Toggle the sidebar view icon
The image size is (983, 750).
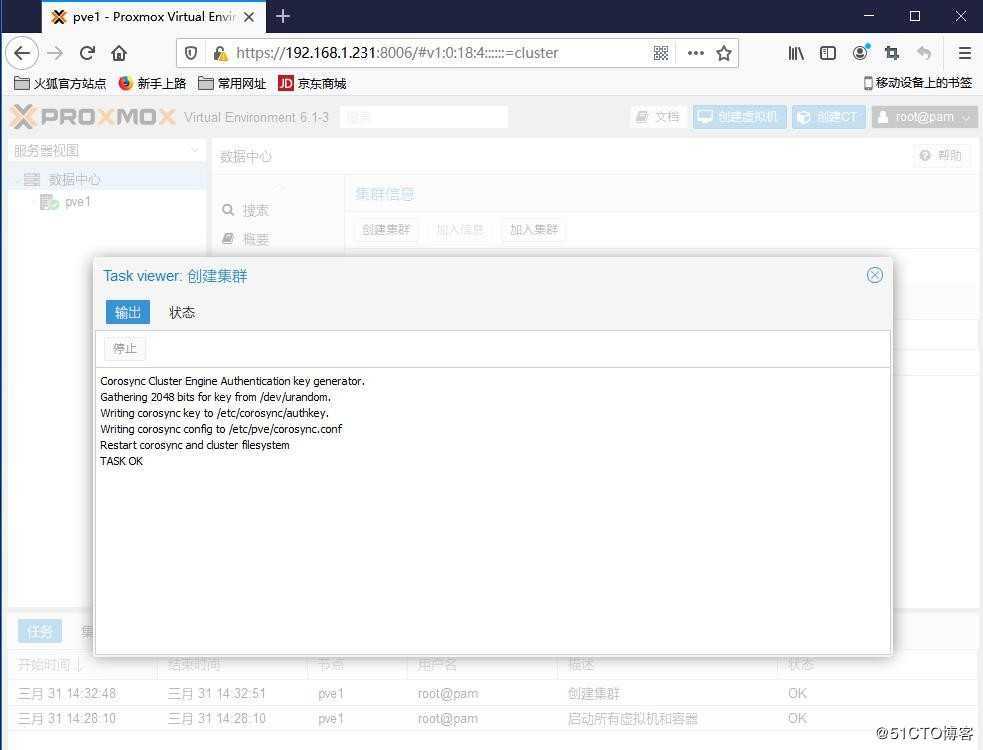[x=828, y=53]
